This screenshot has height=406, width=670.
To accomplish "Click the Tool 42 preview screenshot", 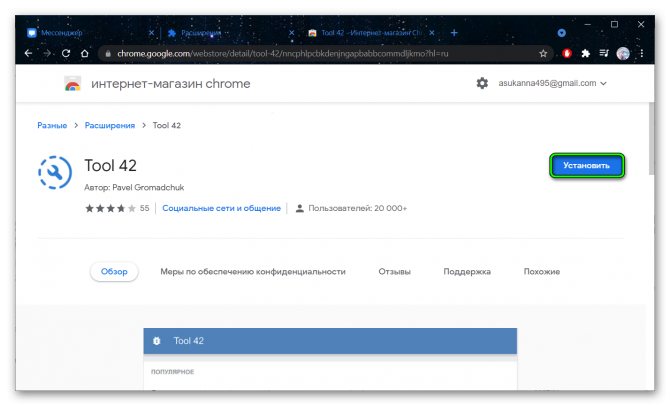I will click(x=330, y=359).
